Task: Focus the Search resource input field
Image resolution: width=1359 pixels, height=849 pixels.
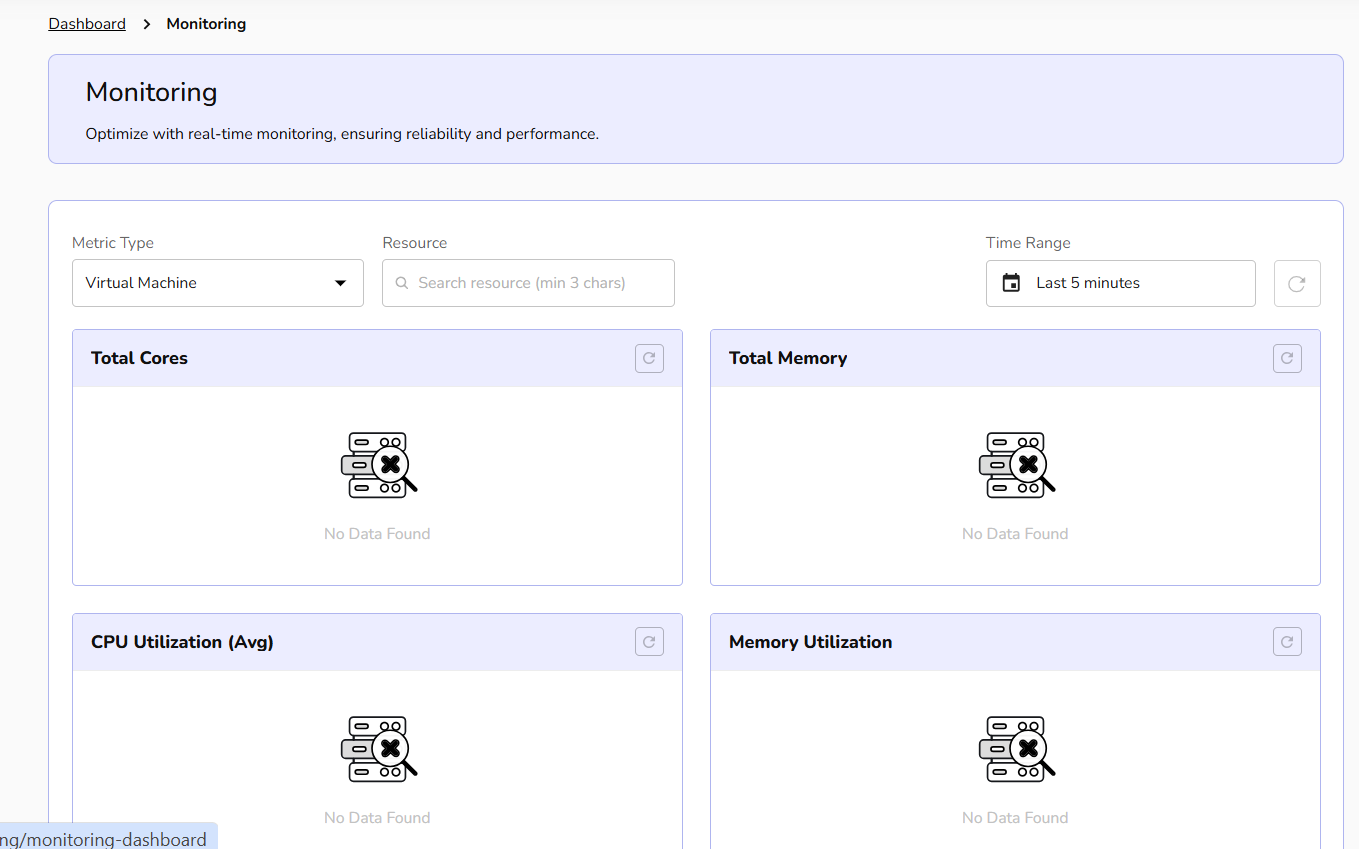Action: tap(535, 283)
